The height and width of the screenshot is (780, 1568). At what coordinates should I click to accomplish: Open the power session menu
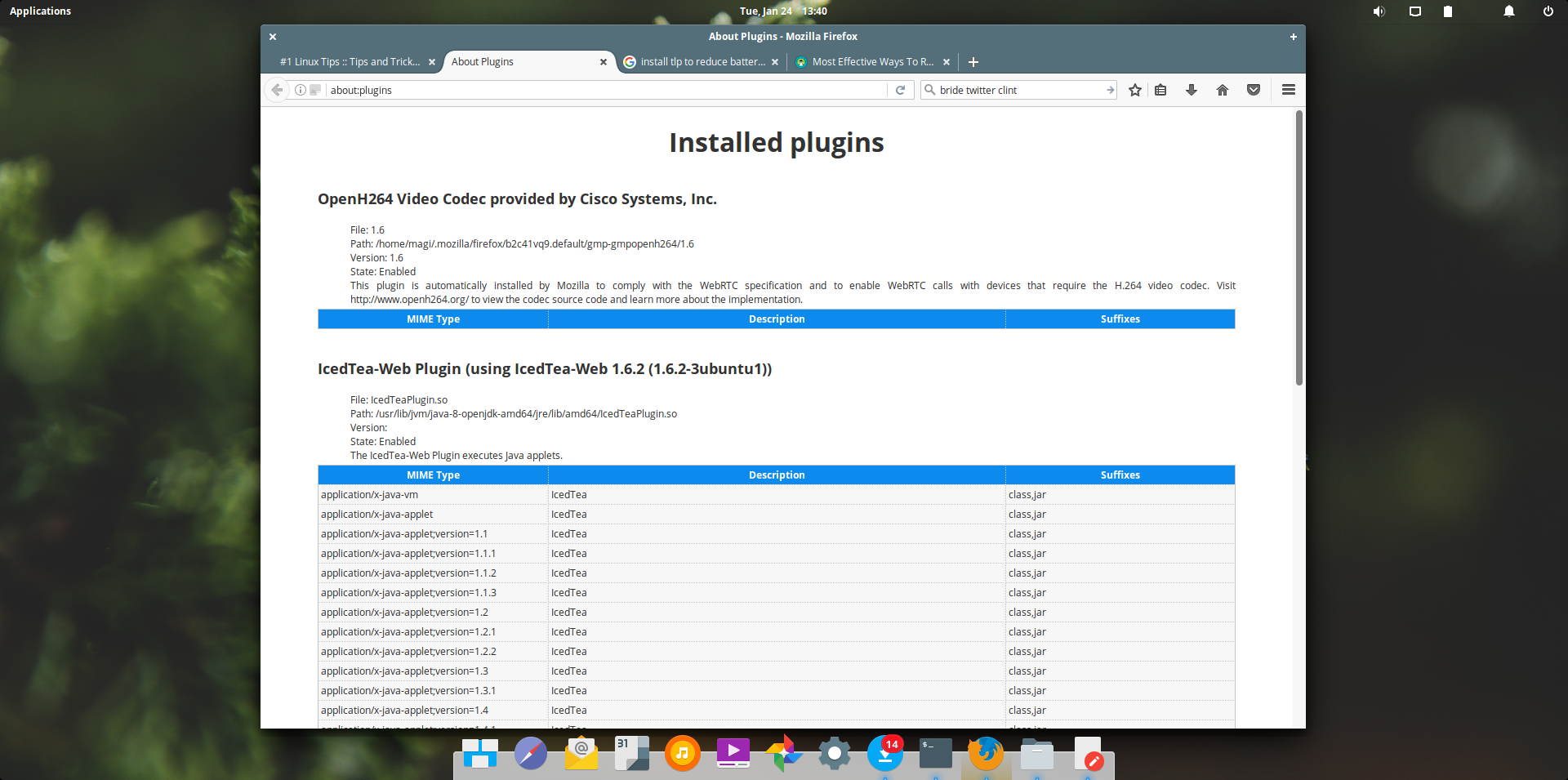(1548, 11)
